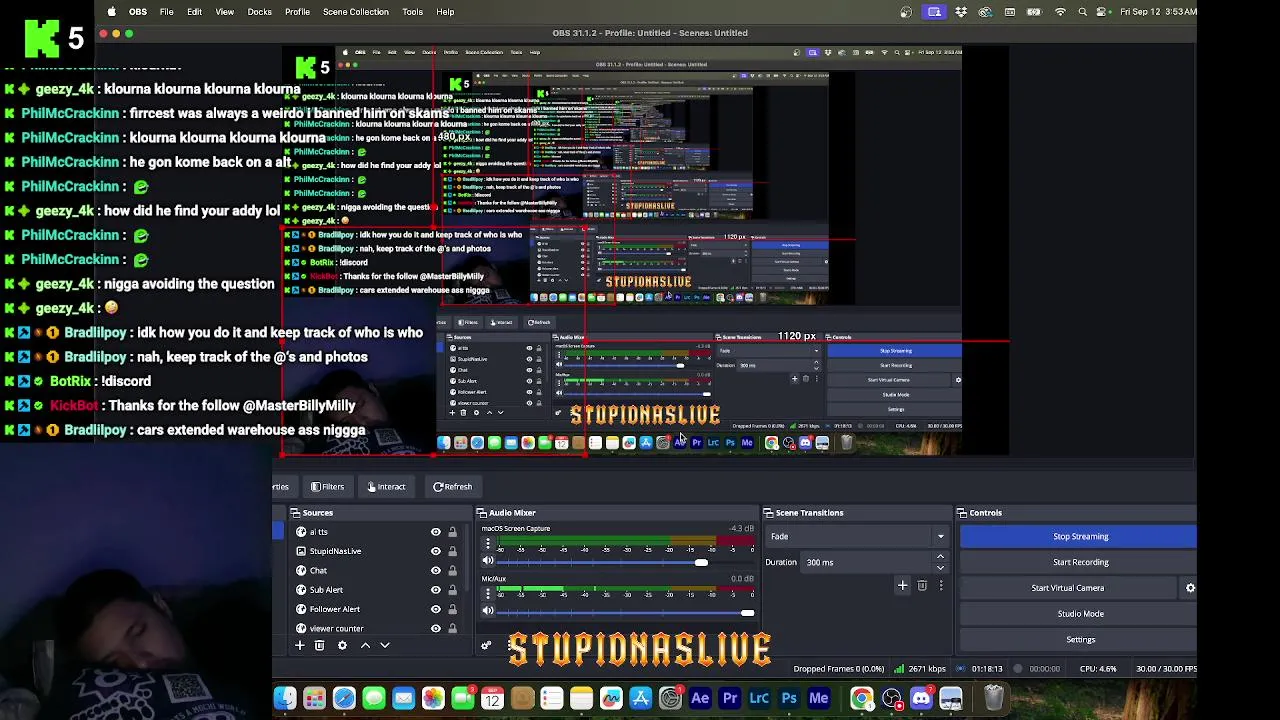This screenshot has height=720, width=1280.
Task: Hide the viewer counter source
Action: coord(435,628)
